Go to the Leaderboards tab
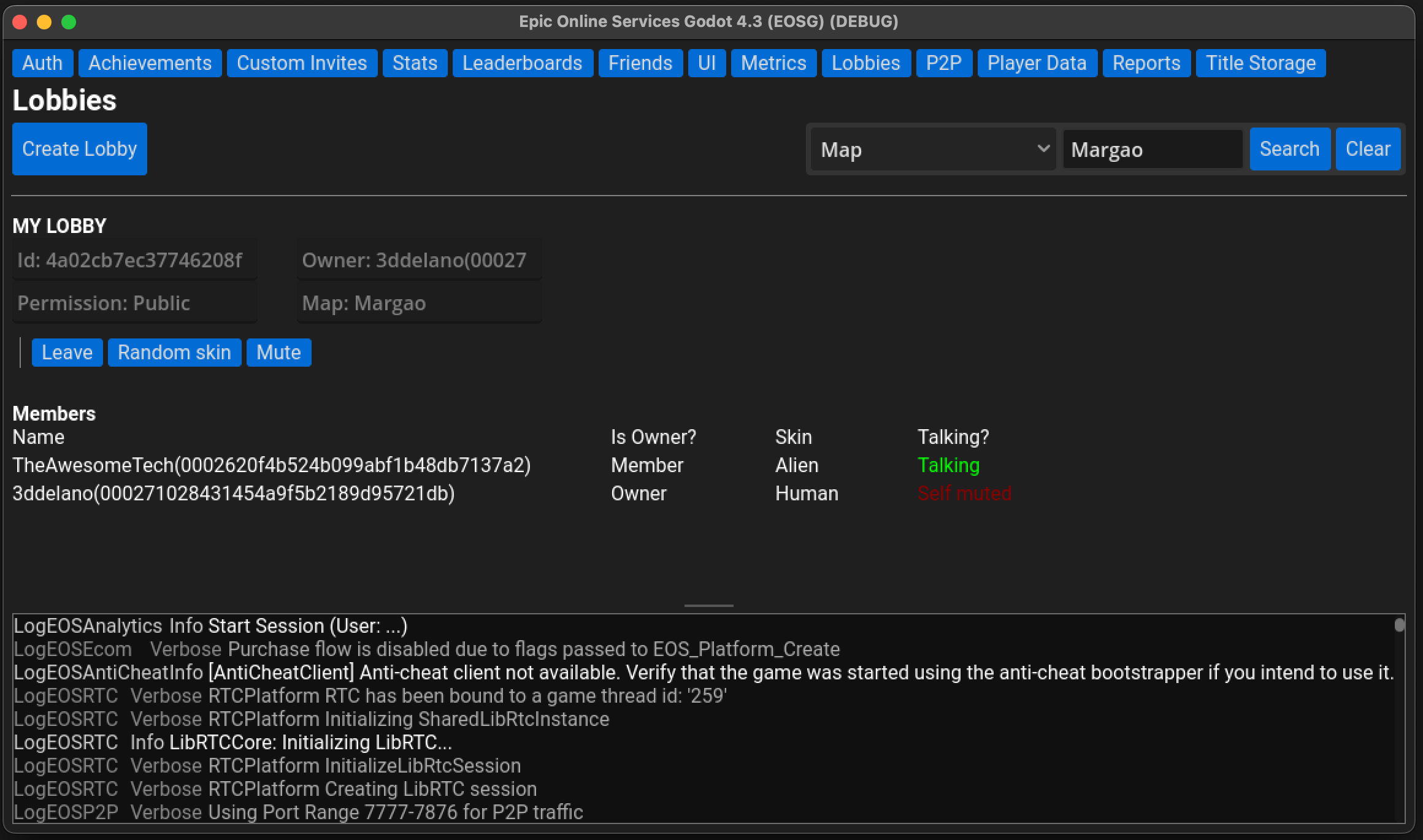1423x840 pixels. pyautogui.click(x=522, y=63)
